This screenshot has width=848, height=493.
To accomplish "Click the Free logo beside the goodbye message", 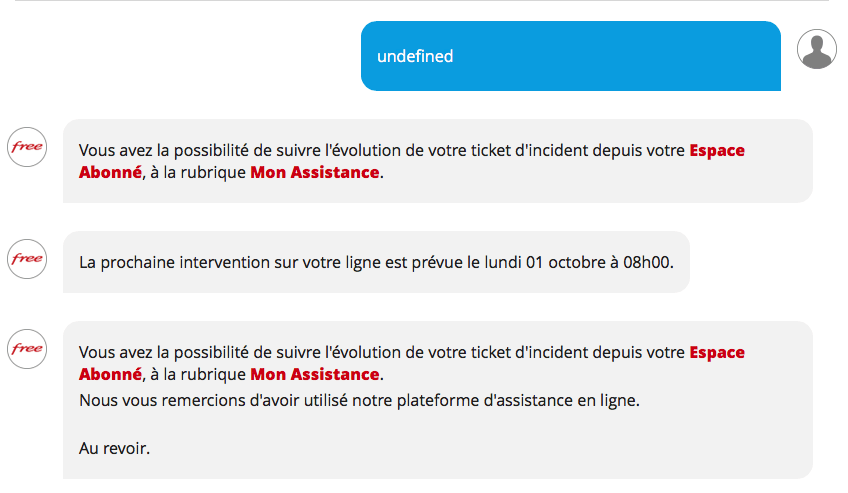I will click(27, 349).
